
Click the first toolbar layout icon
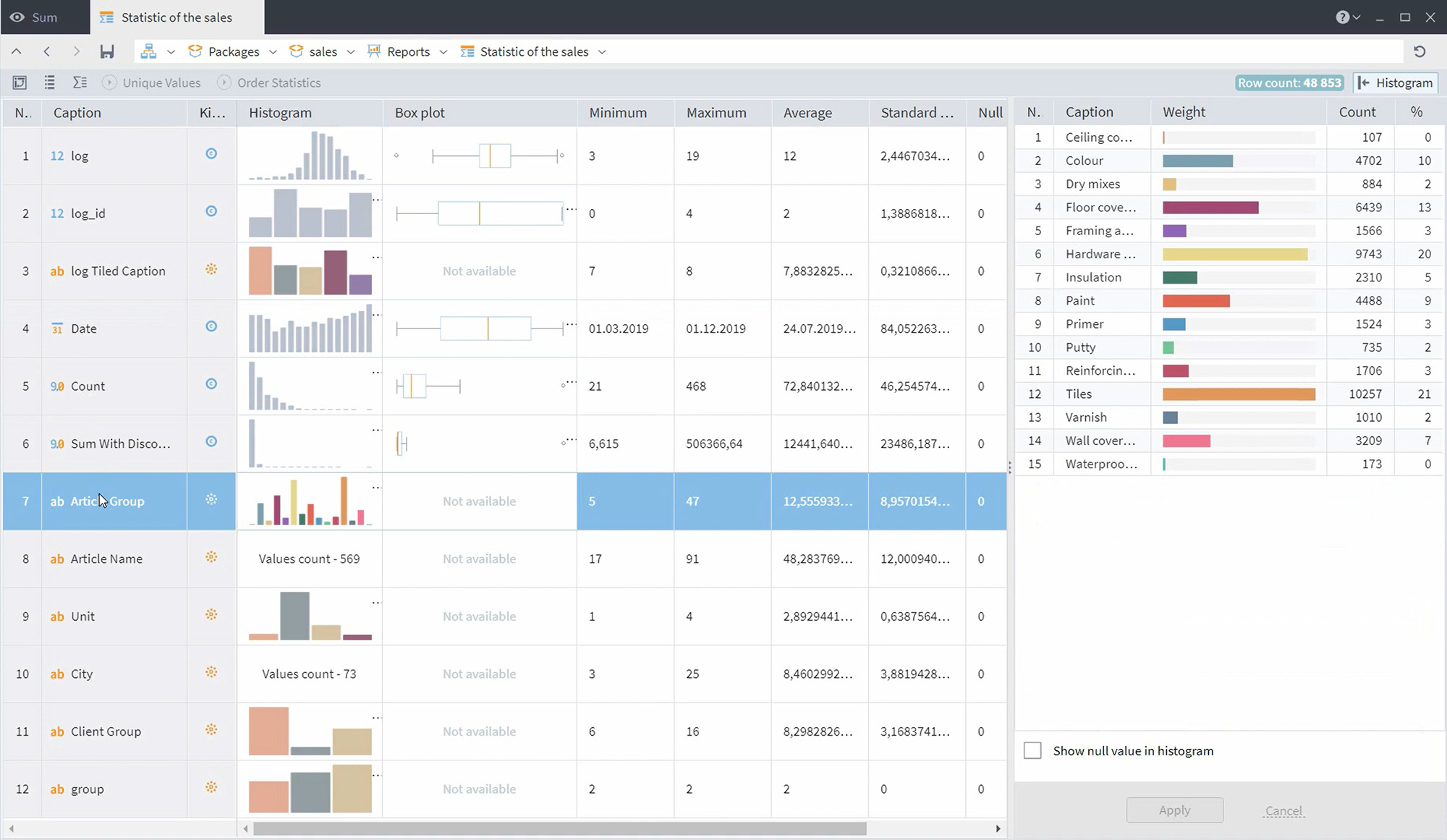click(20, 82)
